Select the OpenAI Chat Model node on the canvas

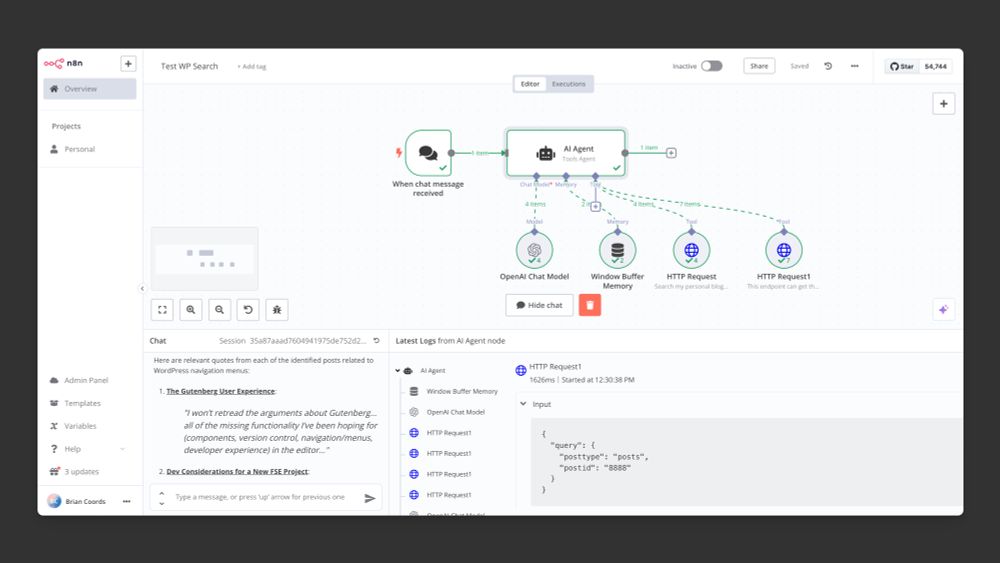coord(534,250)
